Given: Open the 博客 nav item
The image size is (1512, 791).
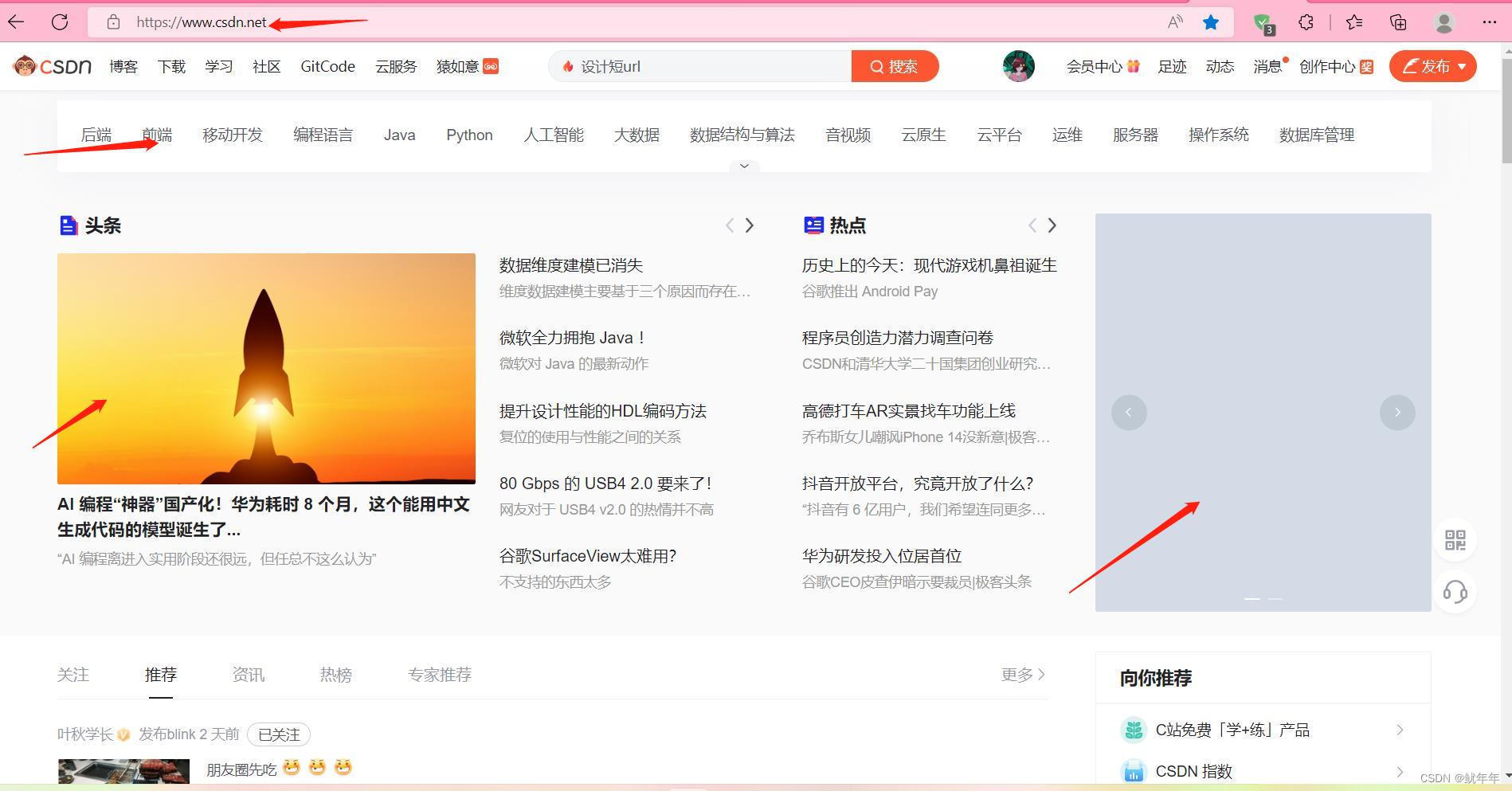Looking at the screenshot, I should click(123, 66).
